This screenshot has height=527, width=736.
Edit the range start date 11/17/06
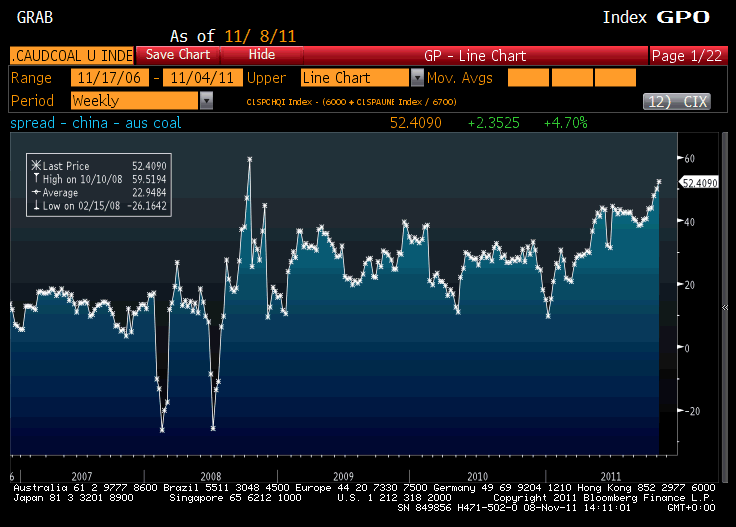[109, 78]
